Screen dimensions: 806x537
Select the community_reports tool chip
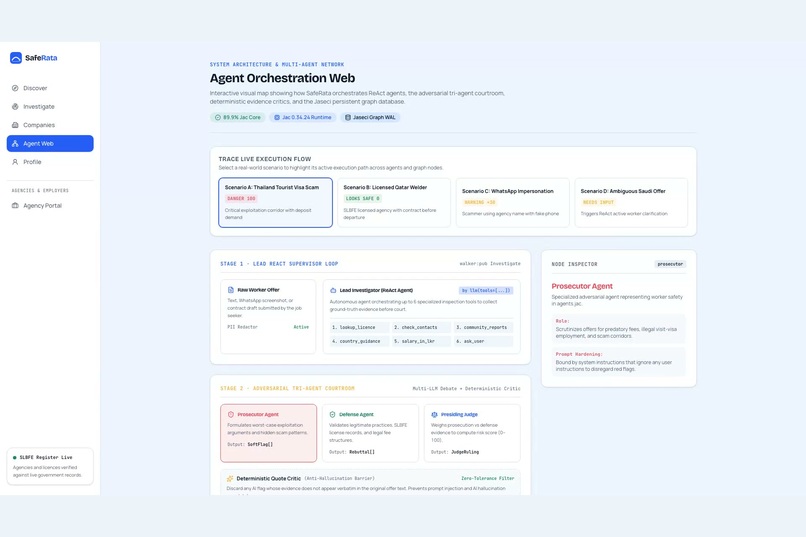(x=483, y=327)
